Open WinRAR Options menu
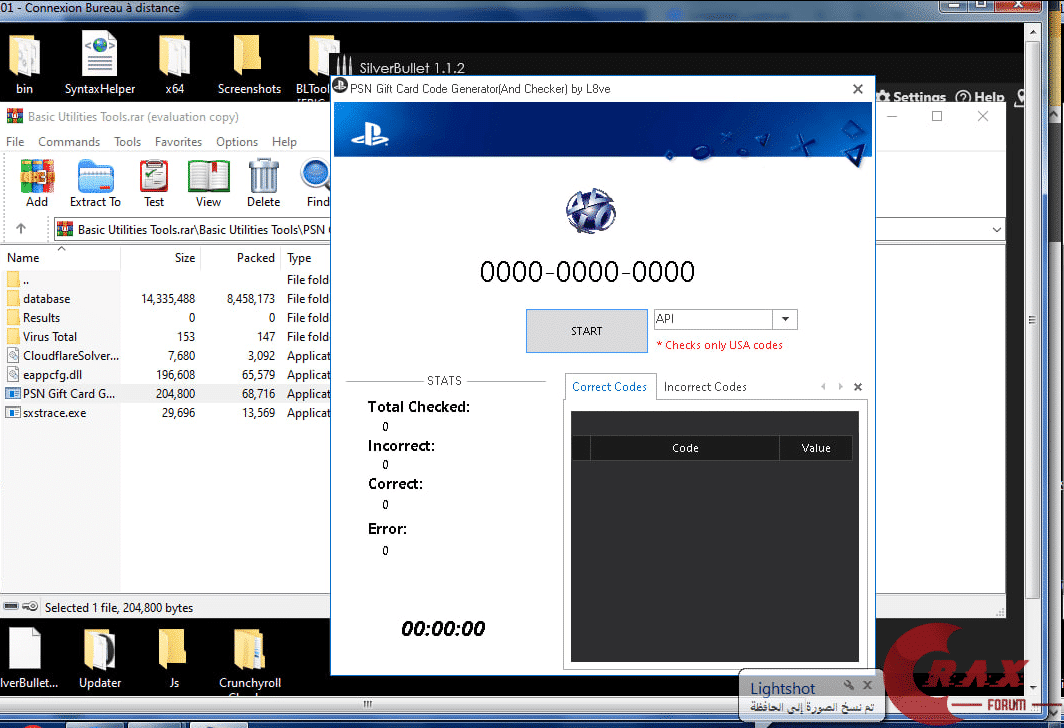Viewport: 1064px width, 728px height. pos(237,142)
